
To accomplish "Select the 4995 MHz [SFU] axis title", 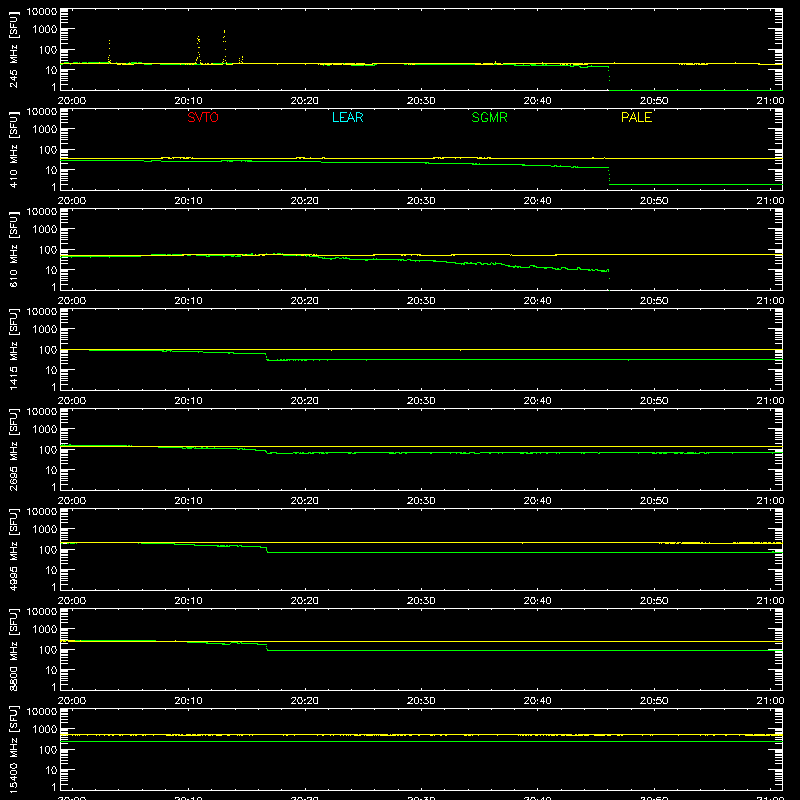I will 13,549.
